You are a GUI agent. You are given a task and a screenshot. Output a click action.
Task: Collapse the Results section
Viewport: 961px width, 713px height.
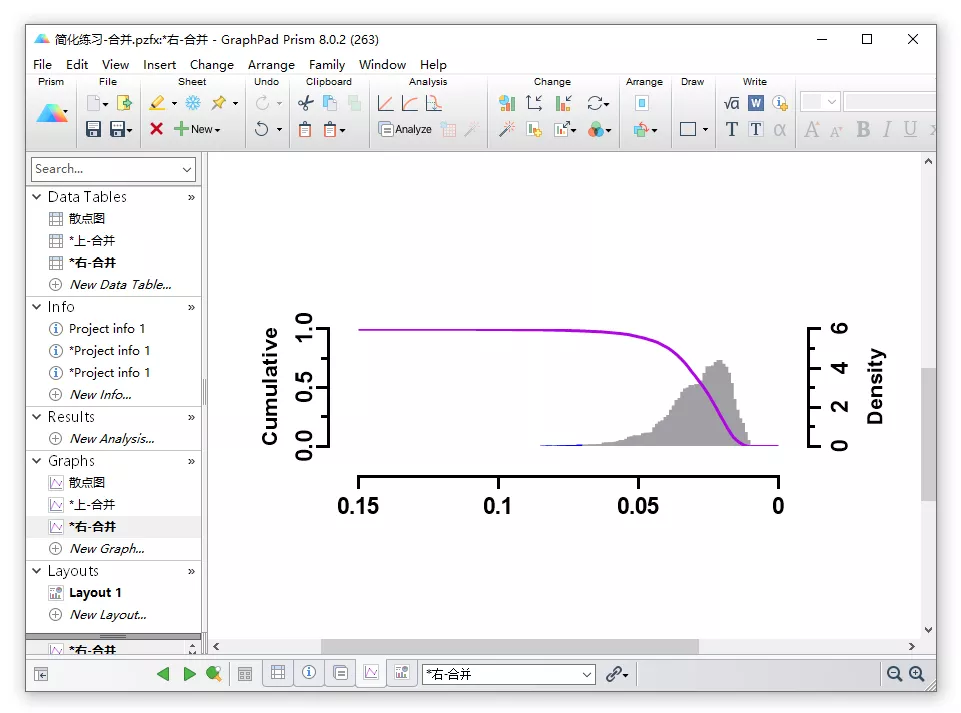[x=37, y=417]
